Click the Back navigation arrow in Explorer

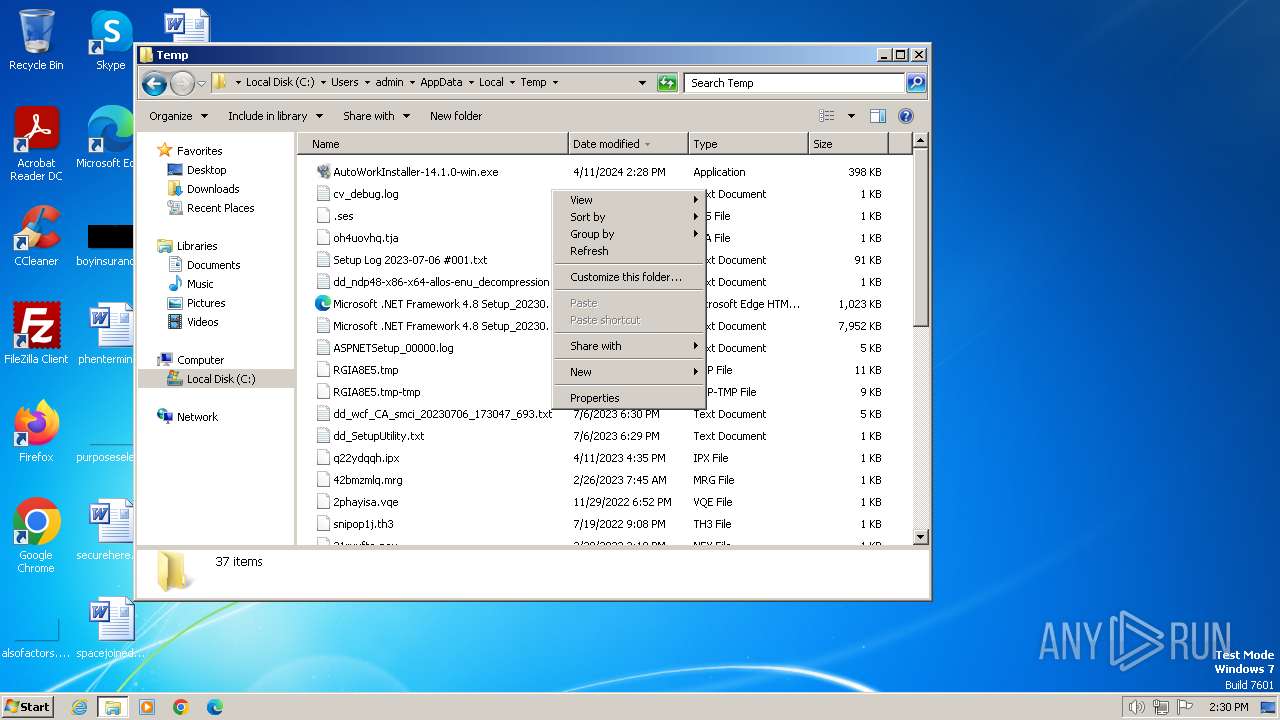[x=154, y=83]
